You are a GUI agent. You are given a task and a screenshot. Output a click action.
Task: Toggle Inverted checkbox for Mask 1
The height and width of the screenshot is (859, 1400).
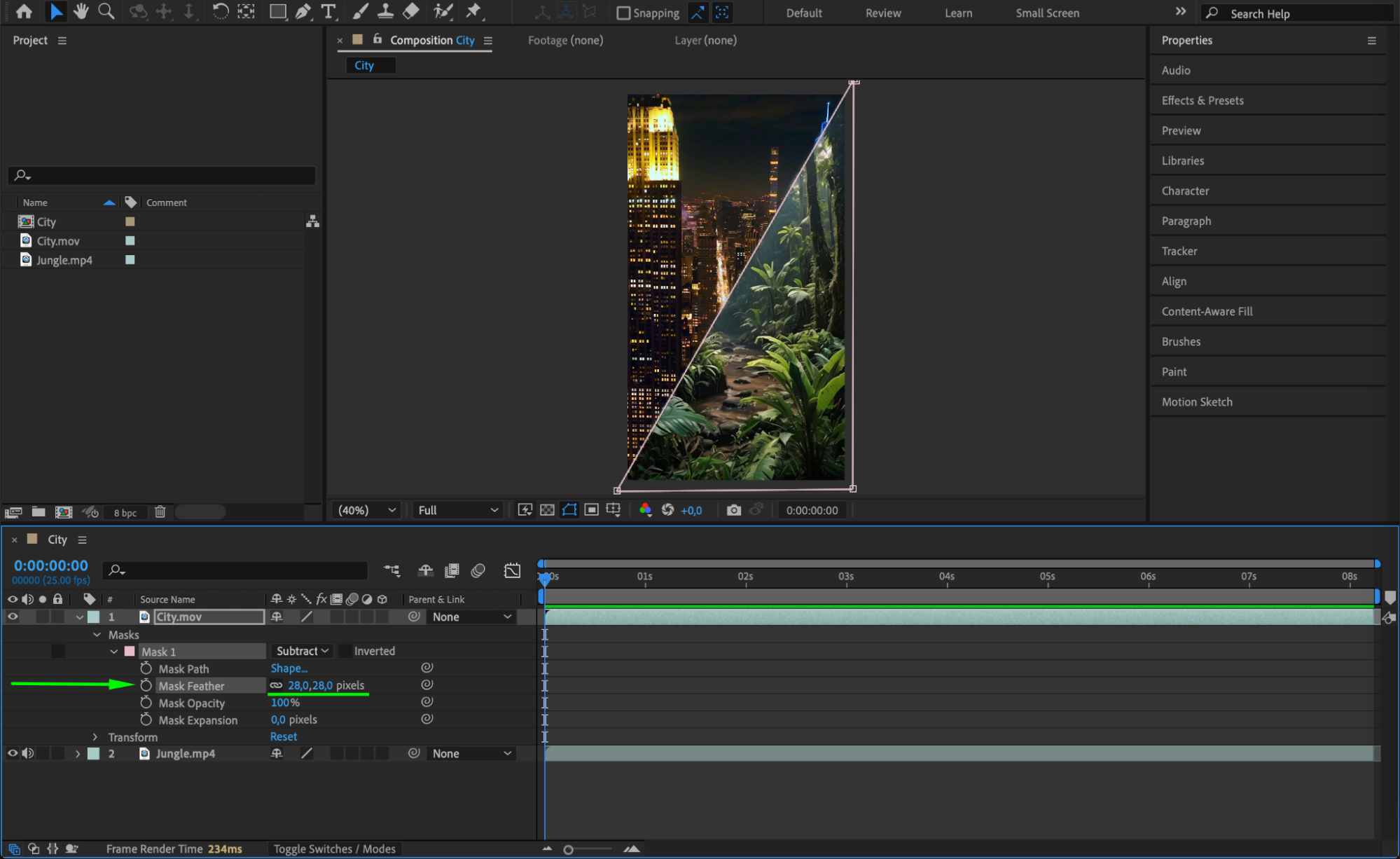pos(345,651)
